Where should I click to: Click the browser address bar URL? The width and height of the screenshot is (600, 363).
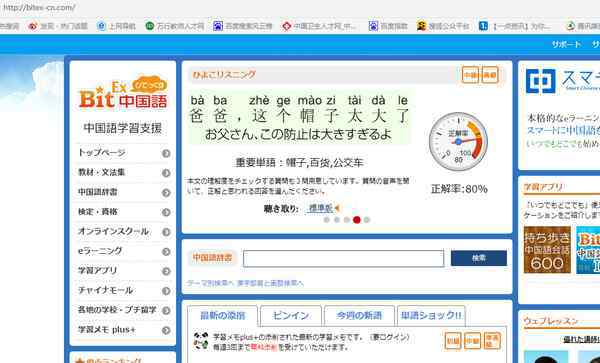click(x=38, y=7)
